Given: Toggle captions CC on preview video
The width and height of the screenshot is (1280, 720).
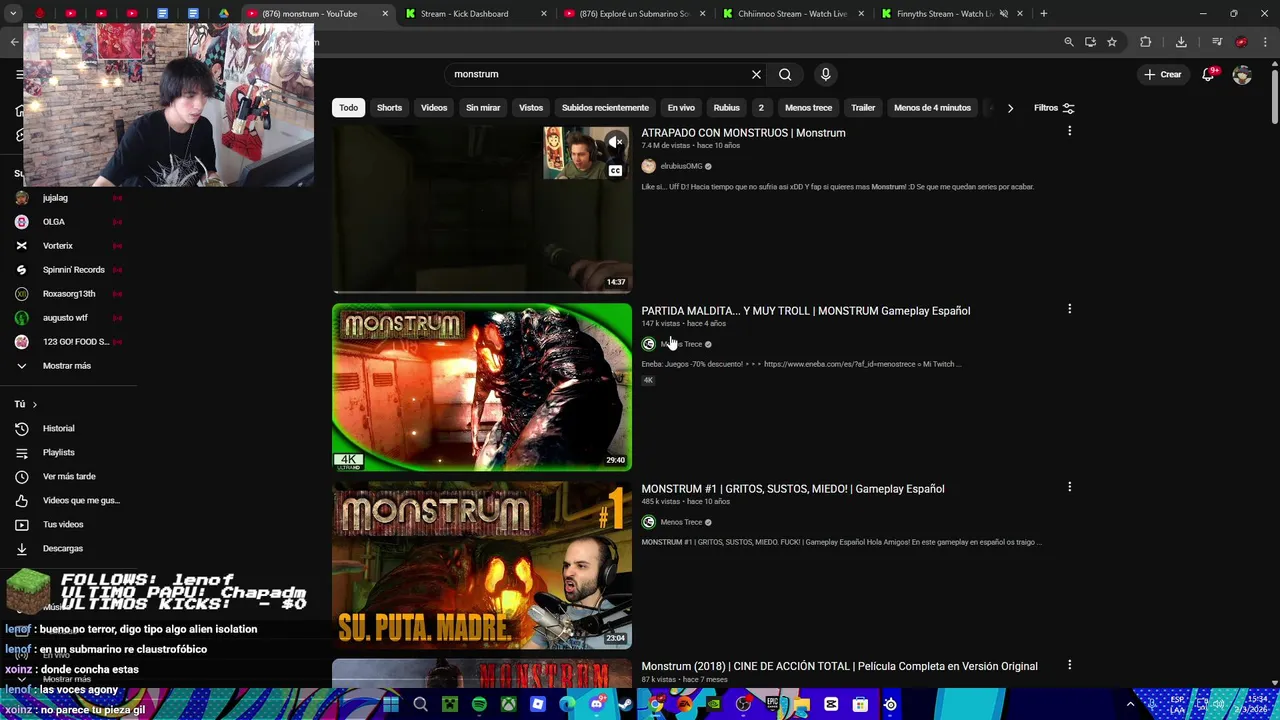Looking at the screenshot, I should [x=616, y=171].
